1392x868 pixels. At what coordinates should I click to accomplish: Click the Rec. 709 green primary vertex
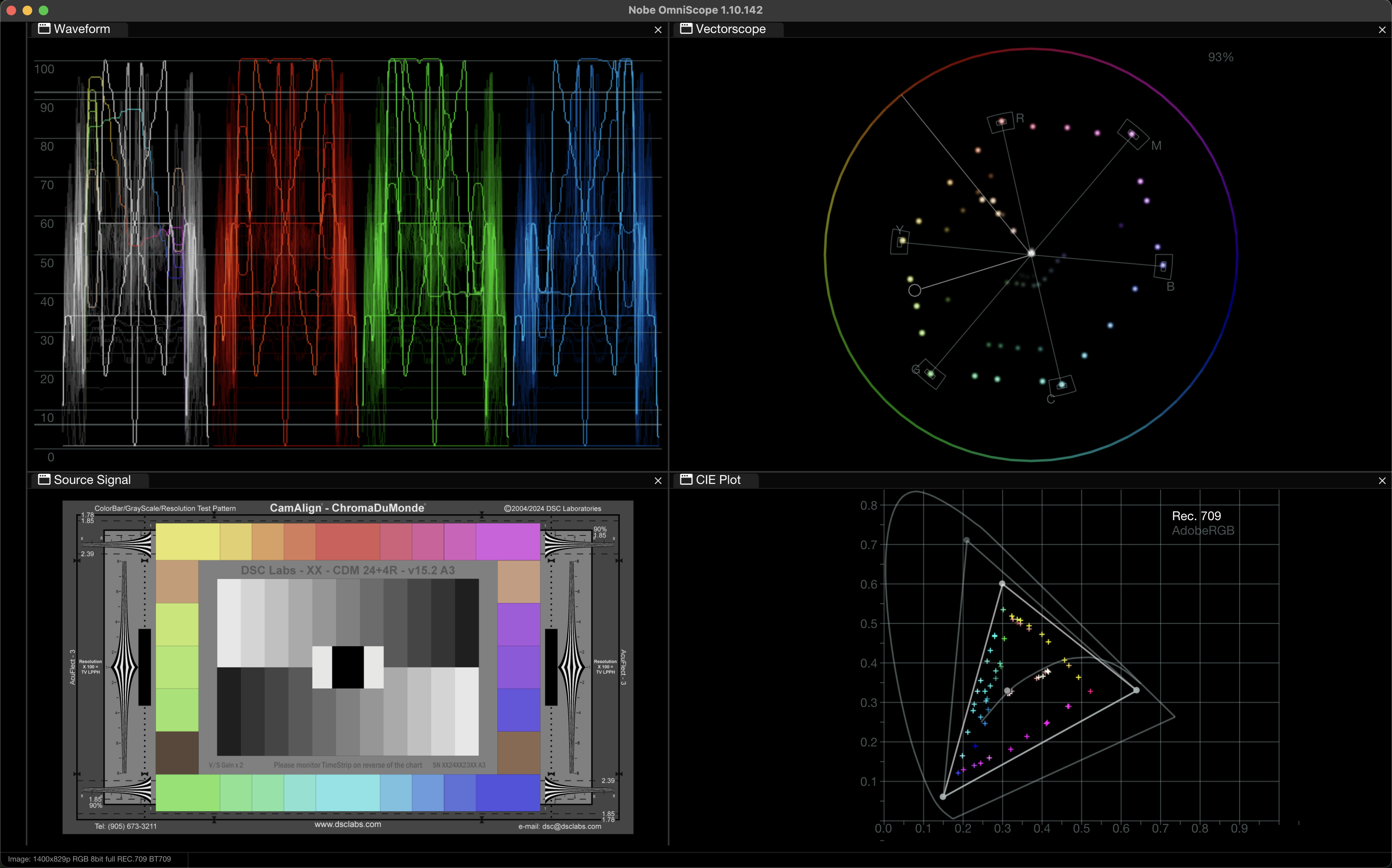click(x=1002, y=583)
